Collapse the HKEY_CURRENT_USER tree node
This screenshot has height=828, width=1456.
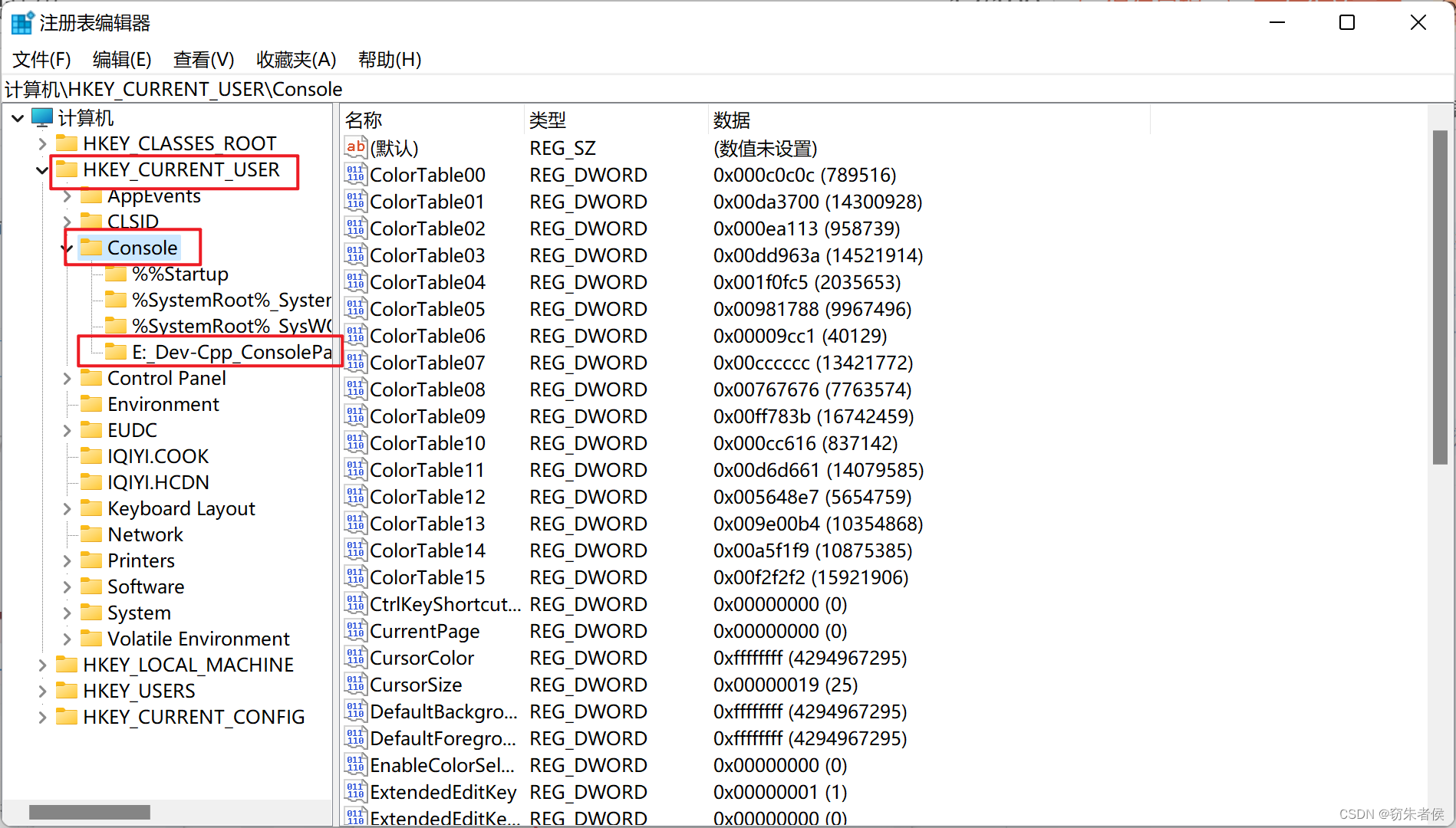coord(41,169)
